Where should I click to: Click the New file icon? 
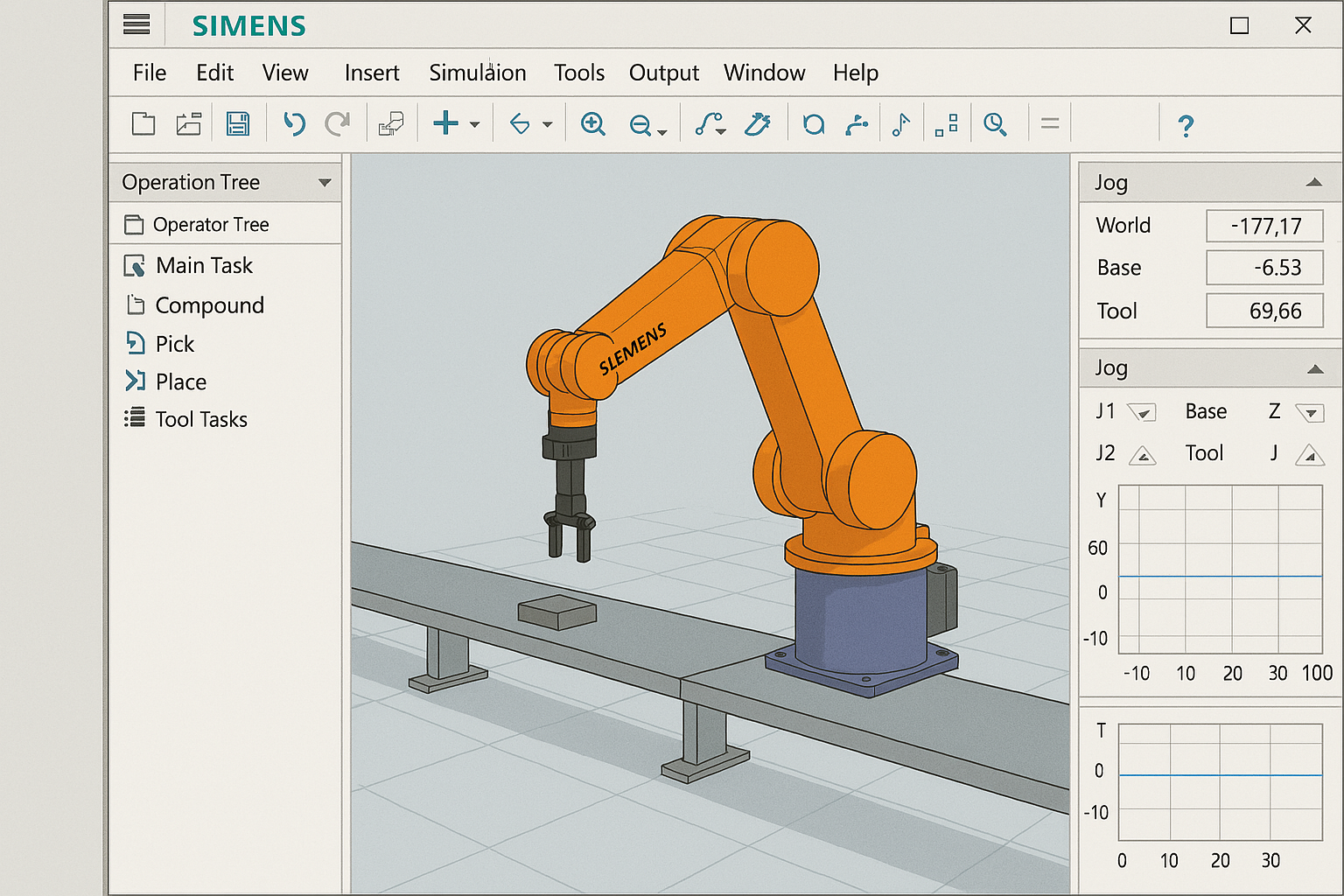pyautogui.click(x=143, y=124)
